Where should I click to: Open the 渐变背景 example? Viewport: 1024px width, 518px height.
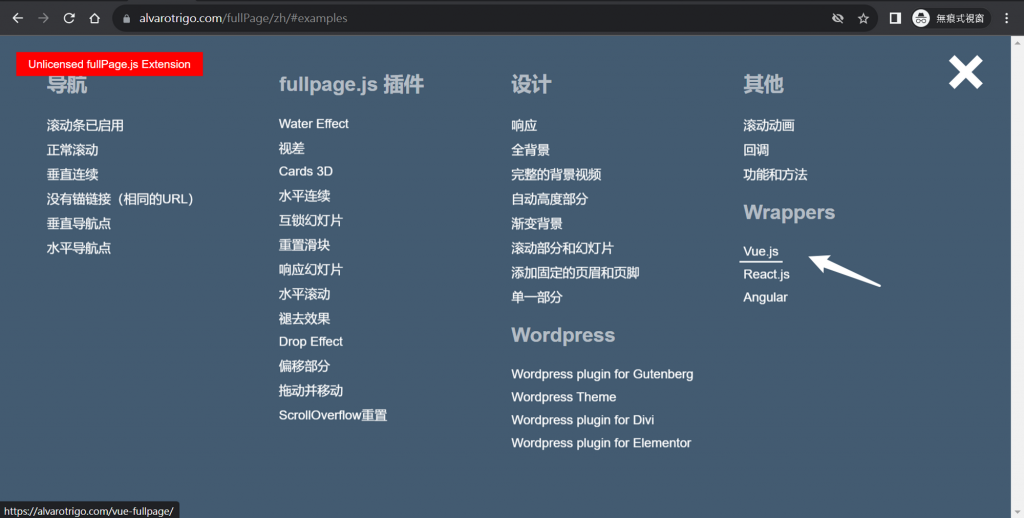pos(537,223)
